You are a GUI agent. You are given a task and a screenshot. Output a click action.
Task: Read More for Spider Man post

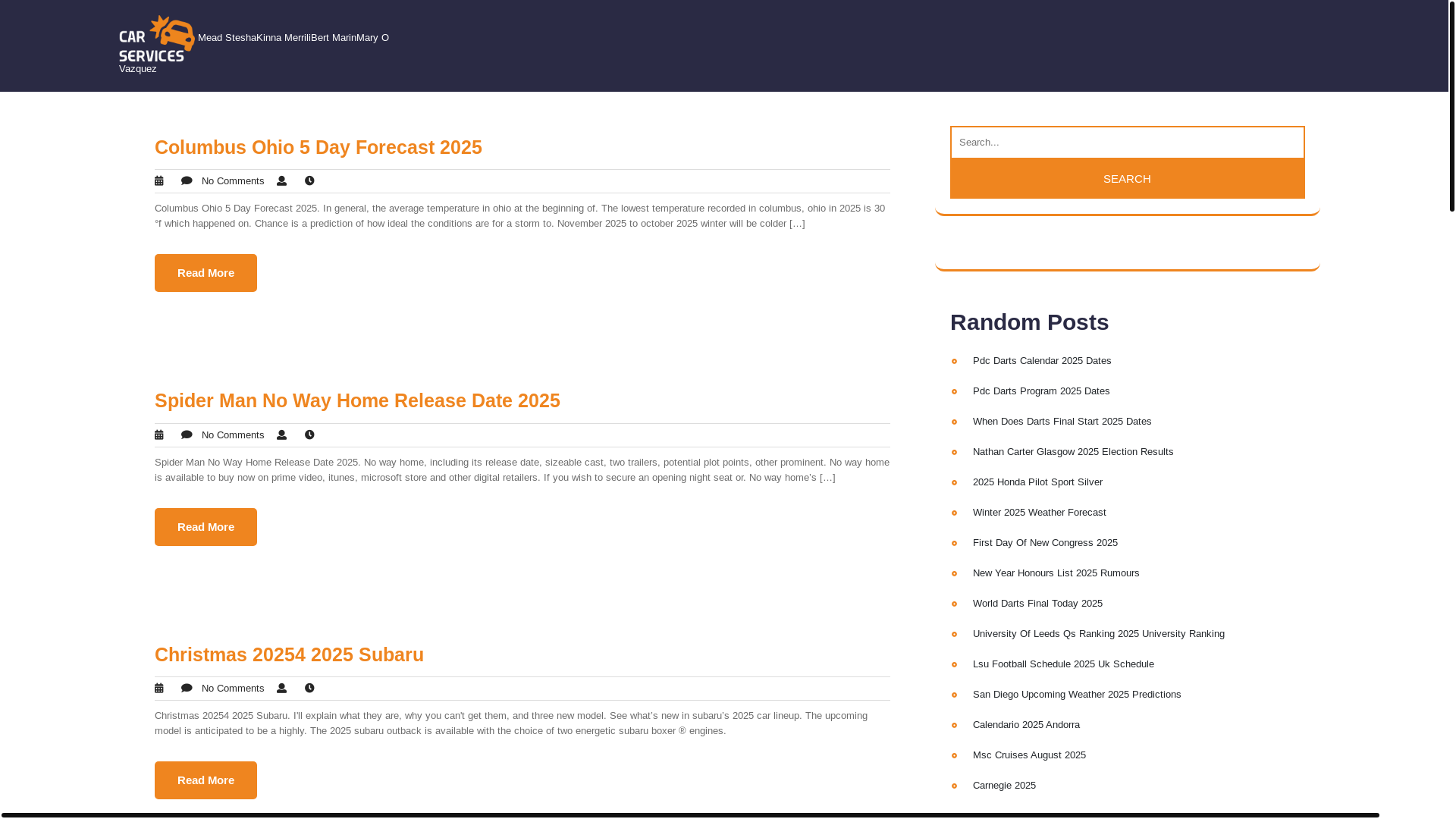[x=206, y=527]
